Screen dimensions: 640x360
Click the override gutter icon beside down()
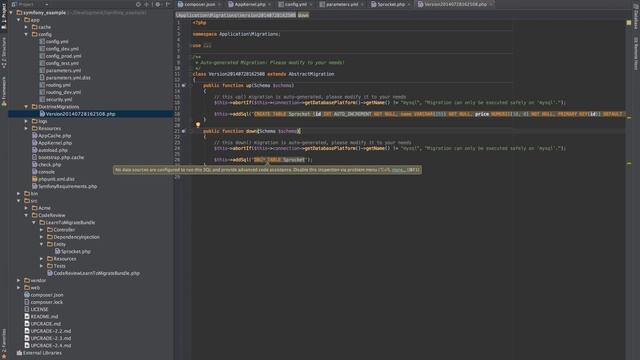point(183,131)
